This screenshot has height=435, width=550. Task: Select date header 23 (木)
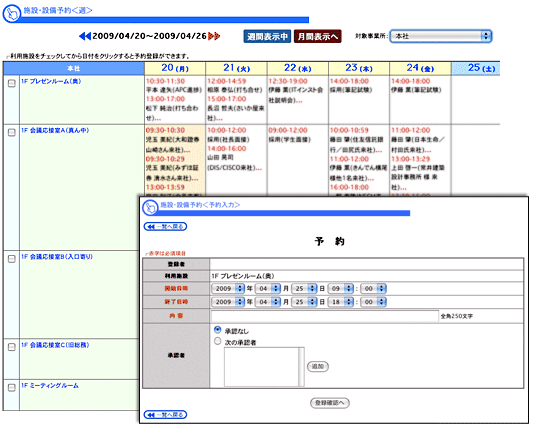(x=359, y=68)
